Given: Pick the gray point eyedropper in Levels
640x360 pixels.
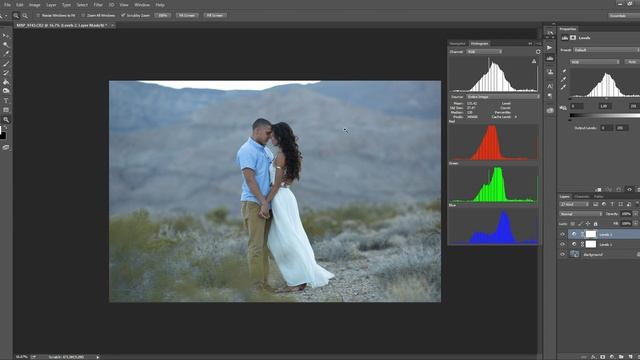Looking at the screenshot, I should click(x=564, y=79).
